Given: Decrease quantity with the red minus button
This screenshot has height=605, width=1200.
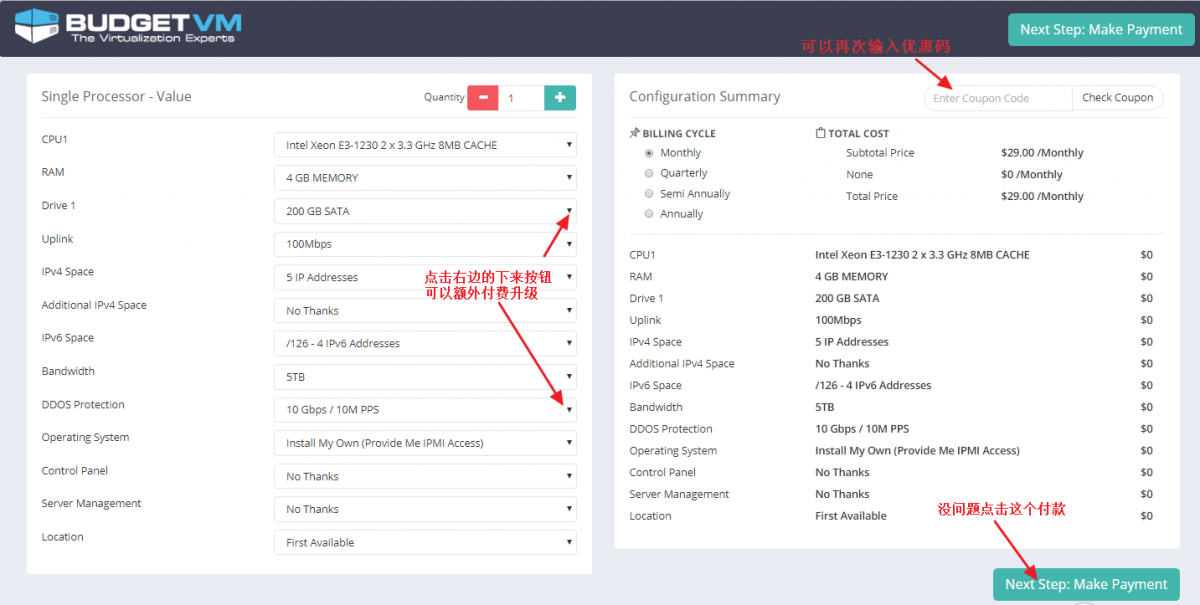Looking at the screenshot, I should (483, 97).
